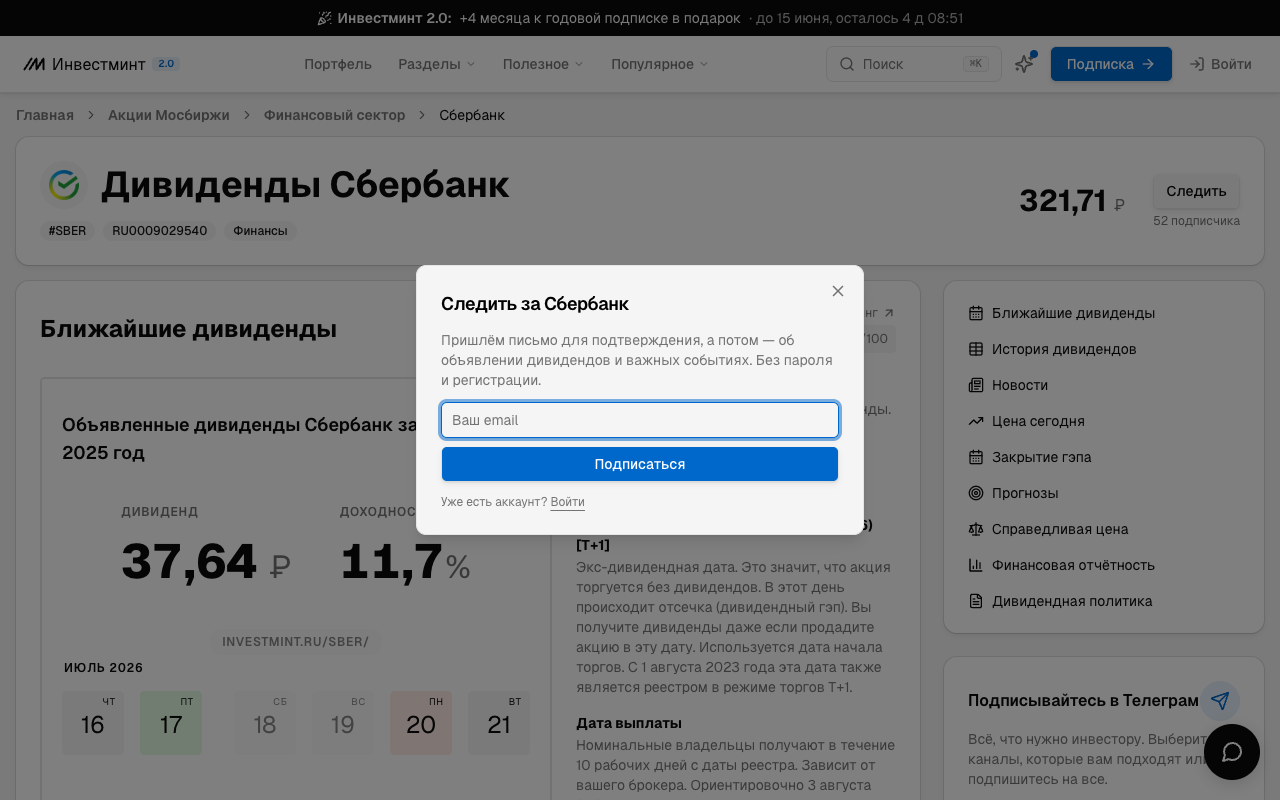Expand the Разделы dropdown menu
The image size is (1280, 800).
tap(437, 64)
